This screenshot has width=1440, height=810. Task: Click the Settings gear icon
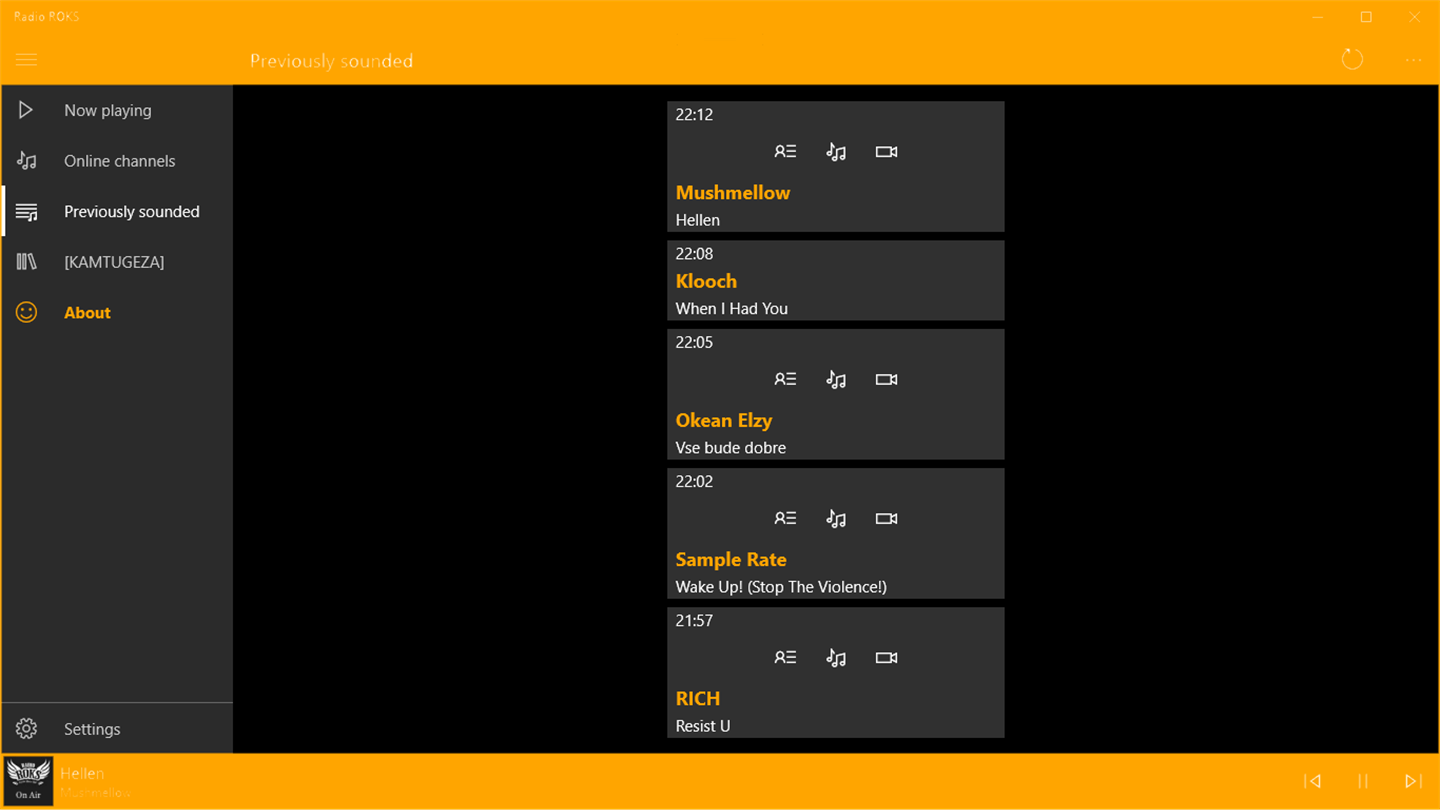[26, 729]
